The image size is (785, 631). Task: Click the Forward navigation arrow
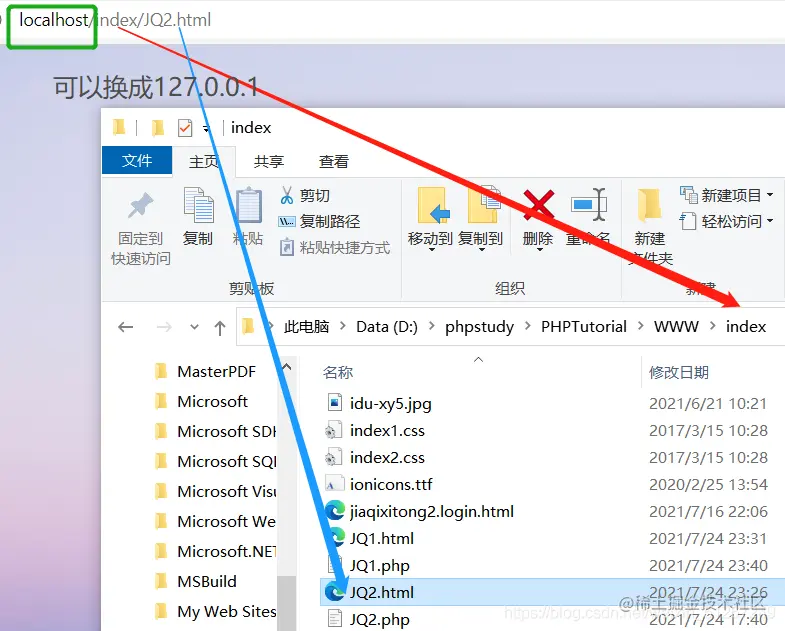point(164,328)
